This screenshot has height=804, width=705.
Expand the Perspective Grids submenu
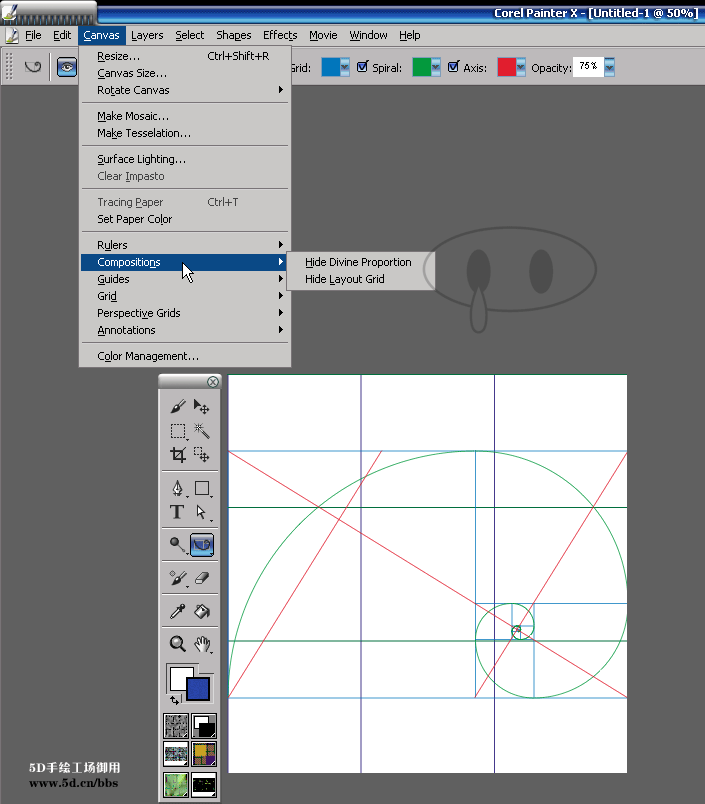pos(186,313)
